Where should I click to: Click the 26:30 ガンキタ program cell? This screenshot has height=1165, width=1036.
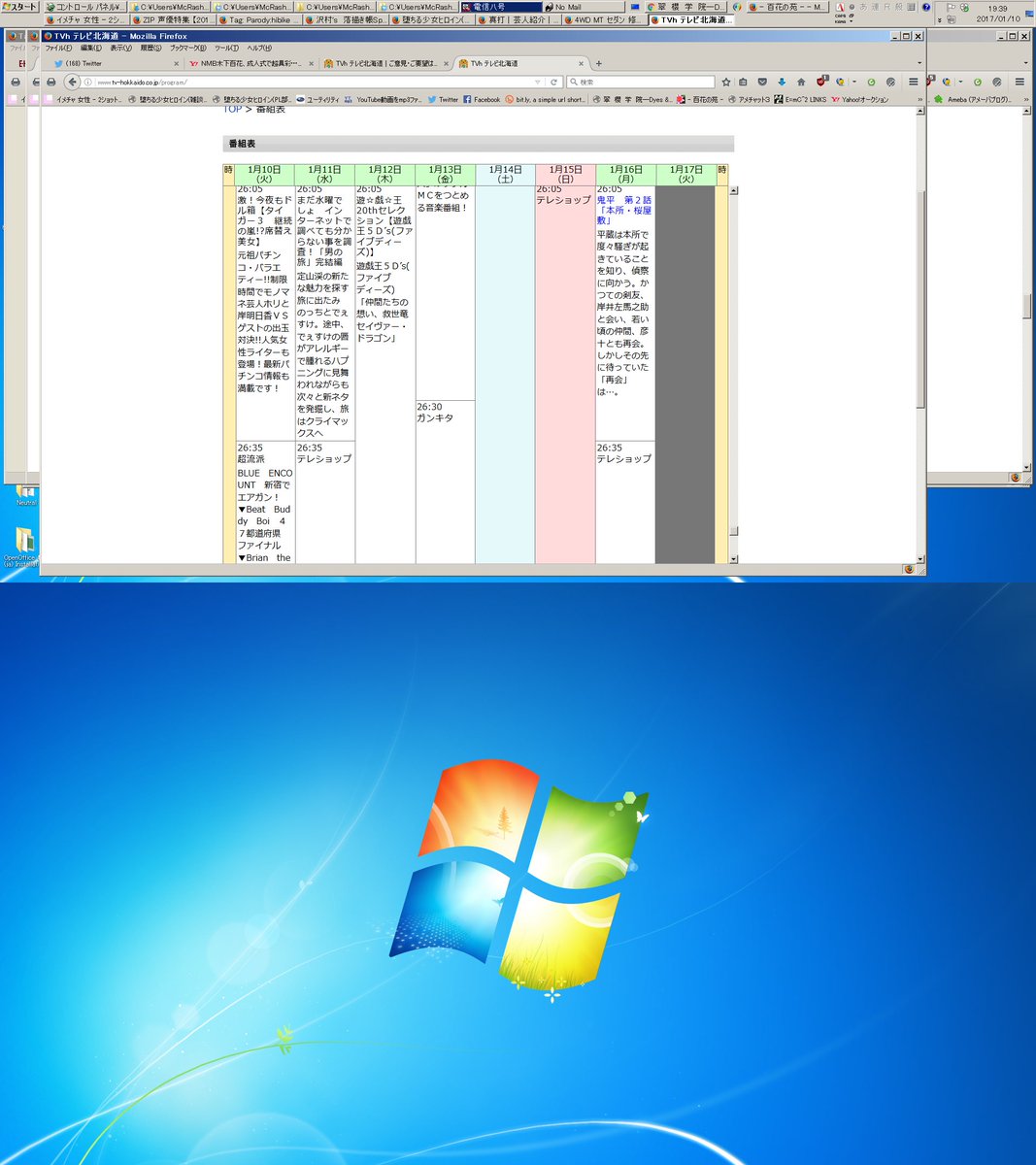(445, 482)
